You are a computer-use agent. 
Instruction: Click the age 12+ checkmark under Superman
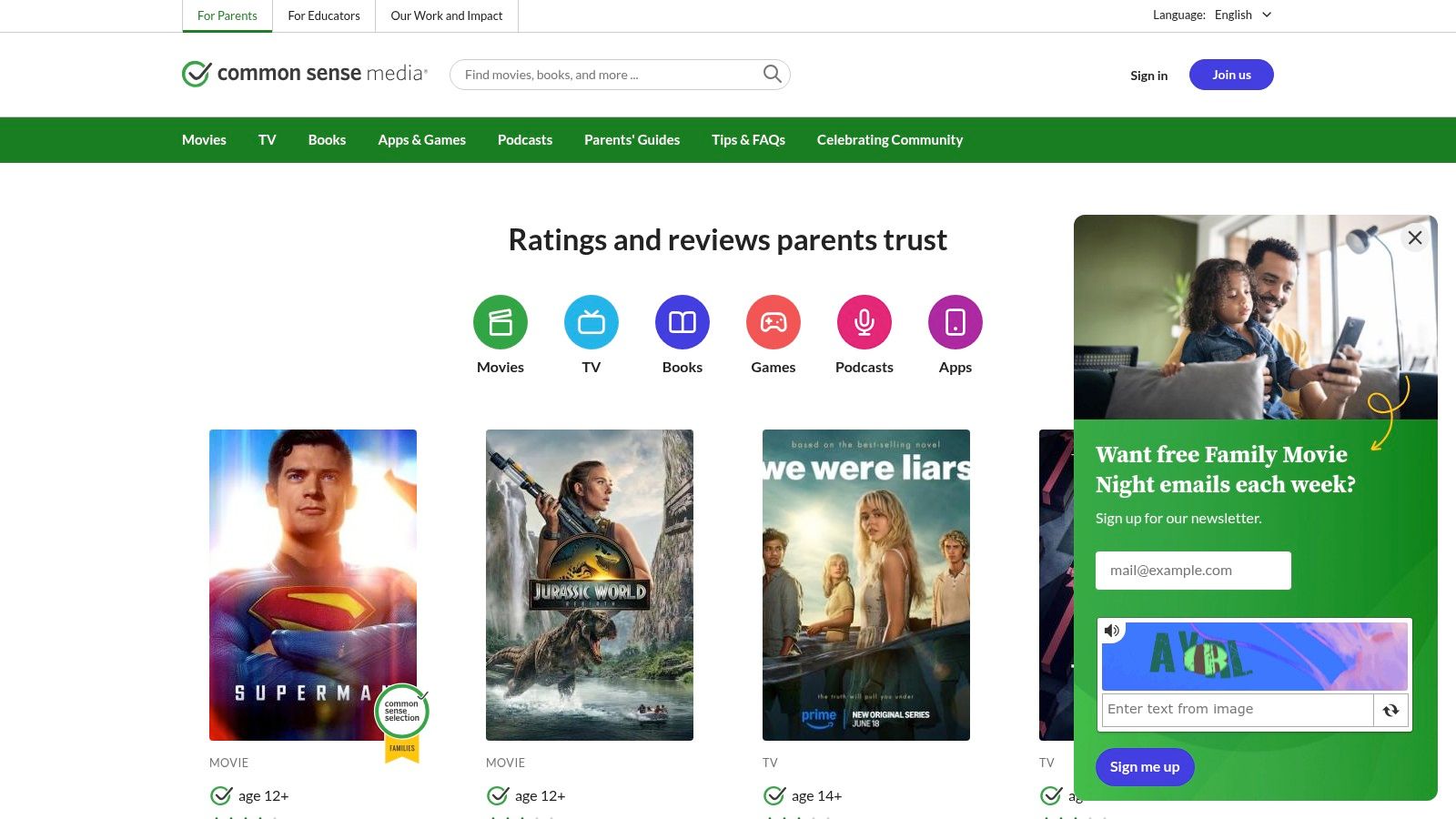point(221,795)
